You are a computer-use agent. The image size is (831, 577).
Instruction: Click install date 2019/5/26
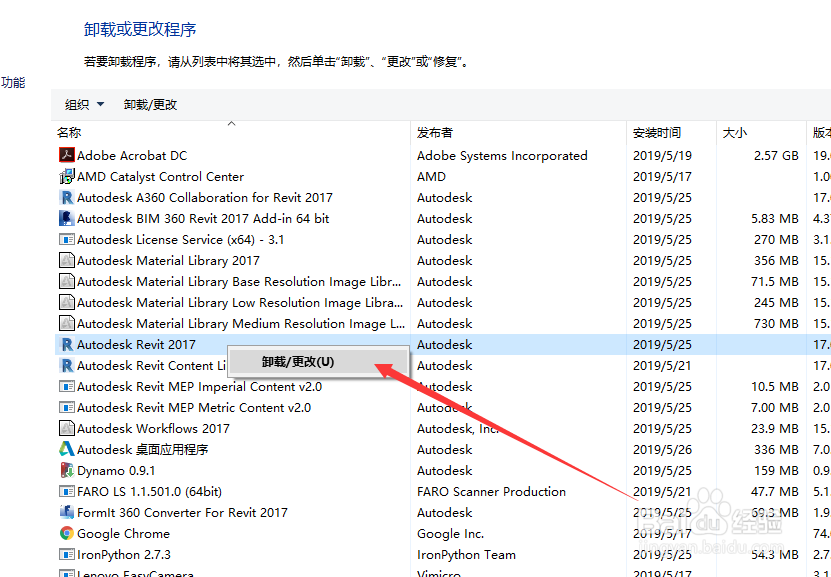(x=662, y=450)
